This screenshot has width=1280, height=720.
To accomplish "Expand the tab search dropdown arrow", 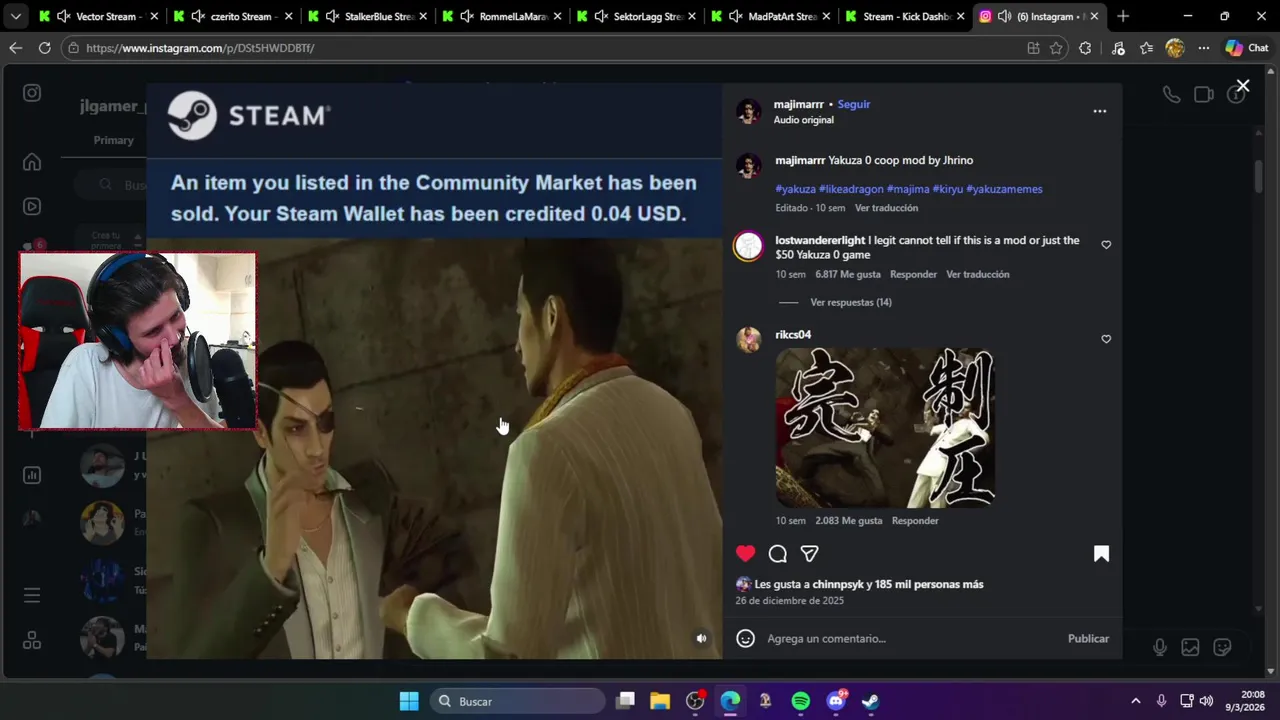I will coord(15,16).
